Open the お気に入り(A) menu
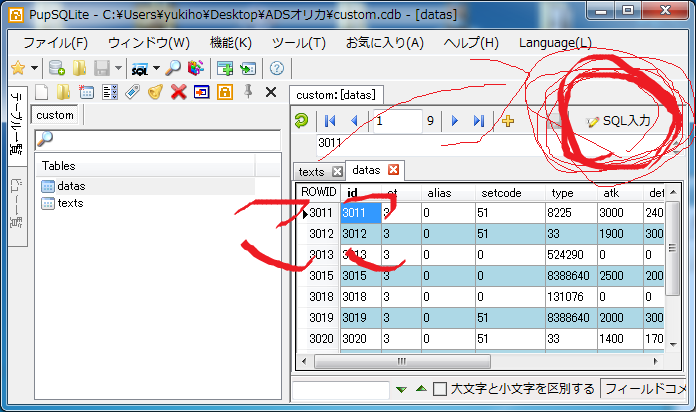The width and height of the screenshot is (696, 412). (384, 43)
